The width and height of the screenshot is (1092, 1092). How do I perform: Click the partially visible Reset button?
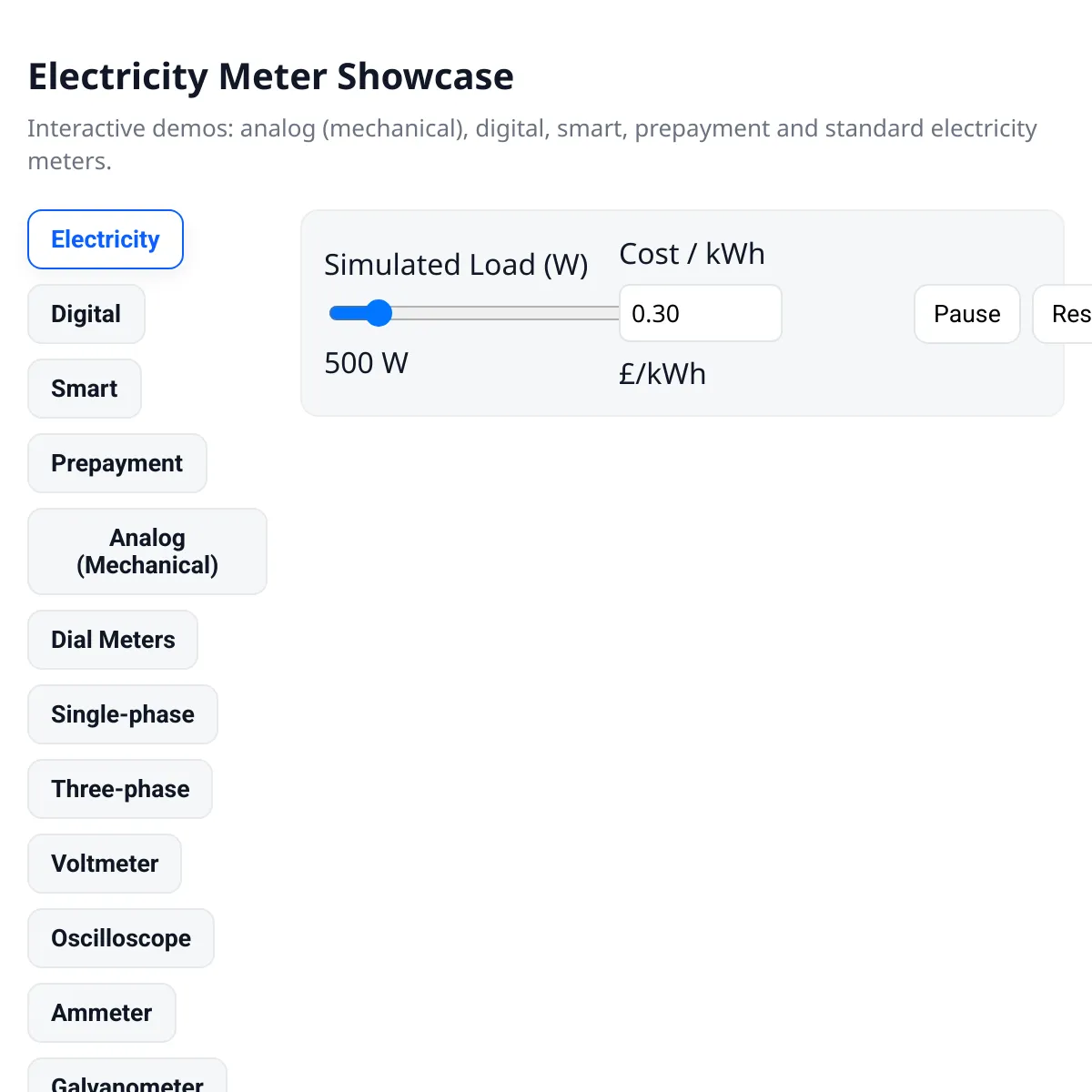tap(1063, 314)
